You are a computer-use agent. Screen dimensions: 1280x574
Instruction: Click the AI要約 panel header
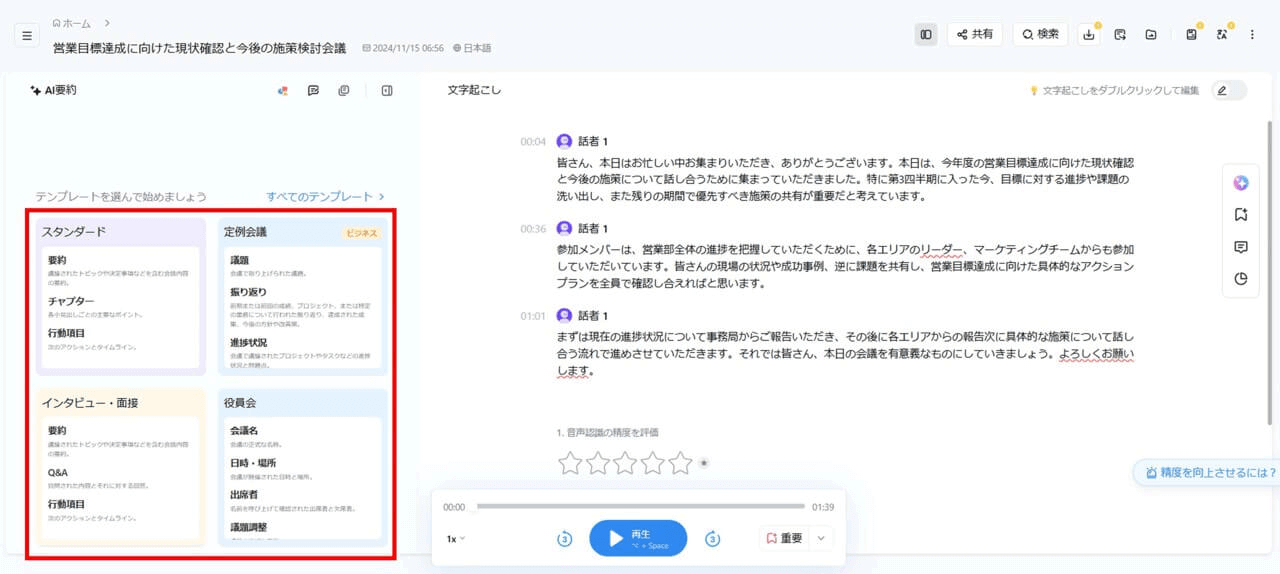pyautogui.click(x=54, y=90)
